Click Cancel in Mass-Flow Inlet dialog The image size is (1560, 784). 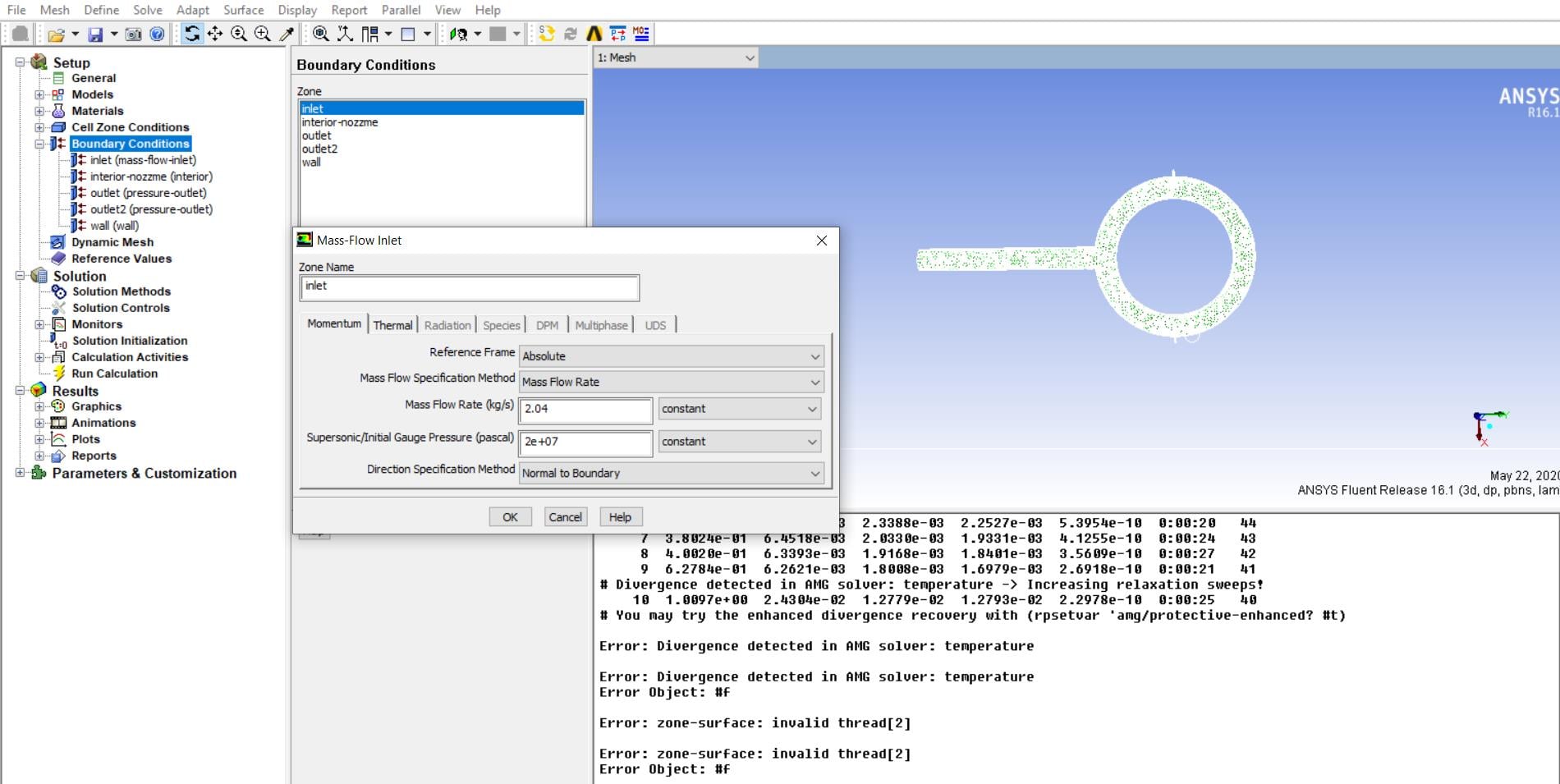coord(566,517)
